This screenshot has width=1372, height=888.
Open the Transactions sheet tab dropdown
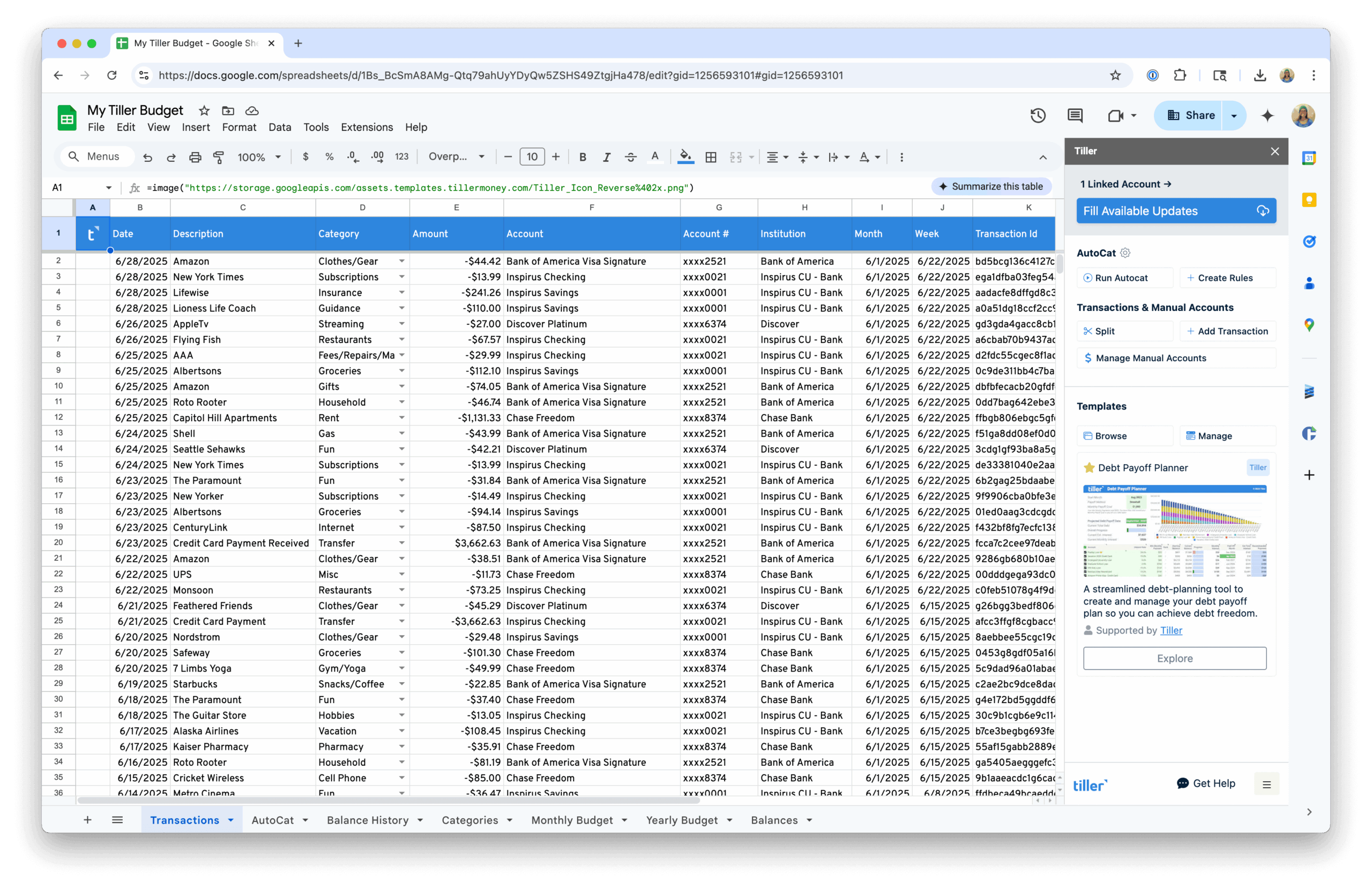[x=230, y=819]
